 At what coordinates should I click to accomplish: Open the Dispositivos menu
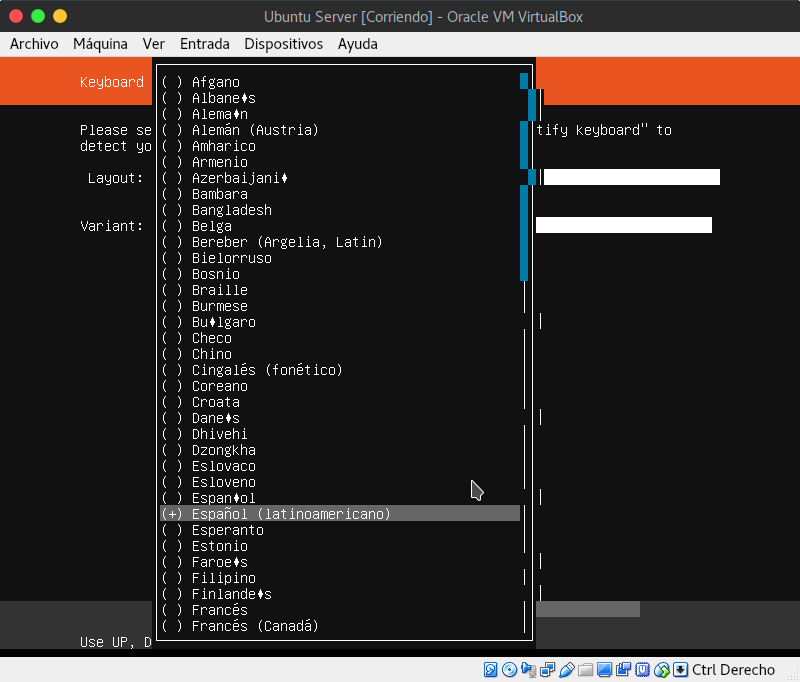tap(281, 44)
